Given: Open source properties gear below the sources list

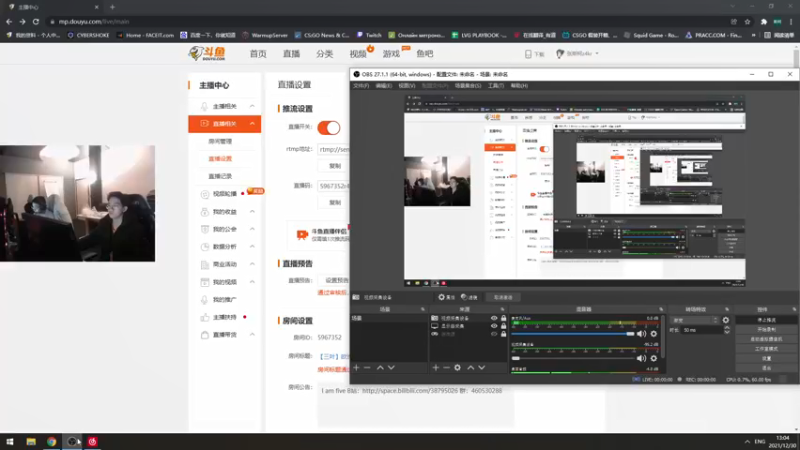Looking at the screenshot, I should pos(458,367).
